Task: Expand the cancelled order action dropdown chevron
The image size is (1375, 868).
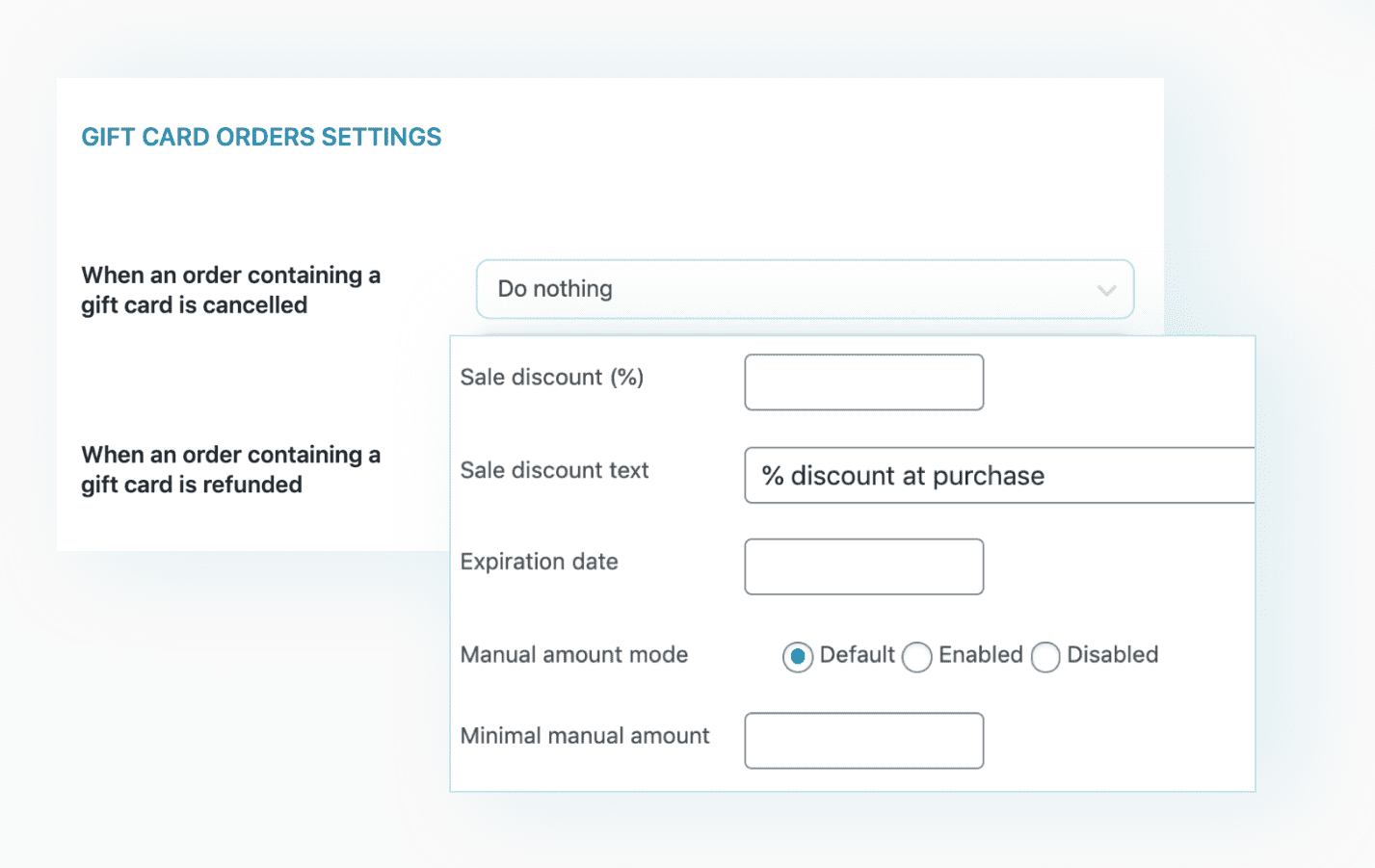Action: (x=1105, y=290)
